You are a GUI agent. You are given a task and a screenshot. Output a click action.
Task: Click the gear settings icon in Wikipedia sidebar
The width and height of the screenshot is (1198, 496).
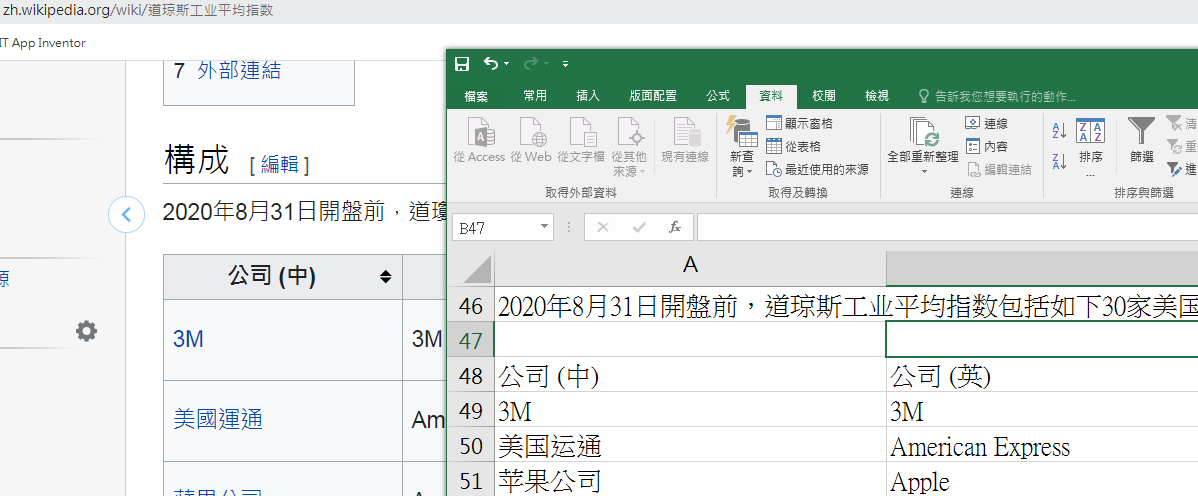click(x=86, y=331)
